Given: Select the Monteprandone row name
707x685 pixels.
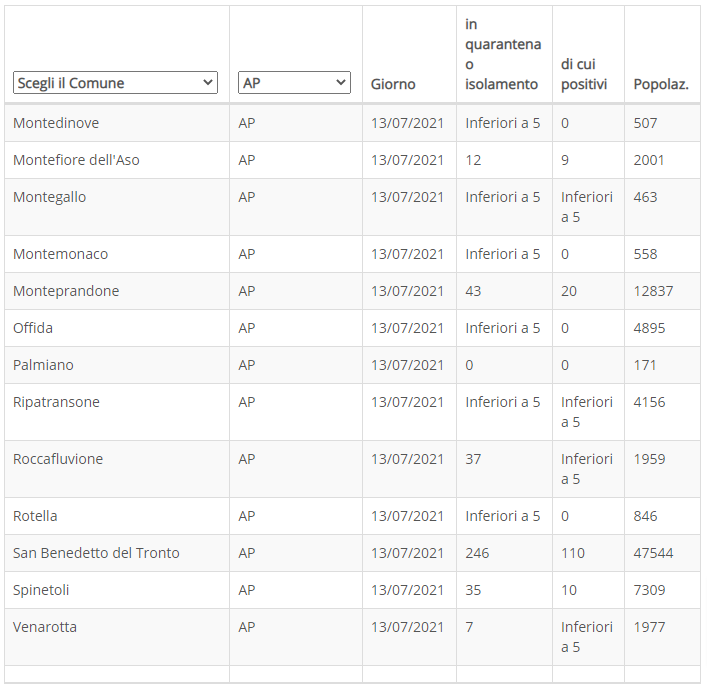Looking at the screenshot, I should (66, 291).
